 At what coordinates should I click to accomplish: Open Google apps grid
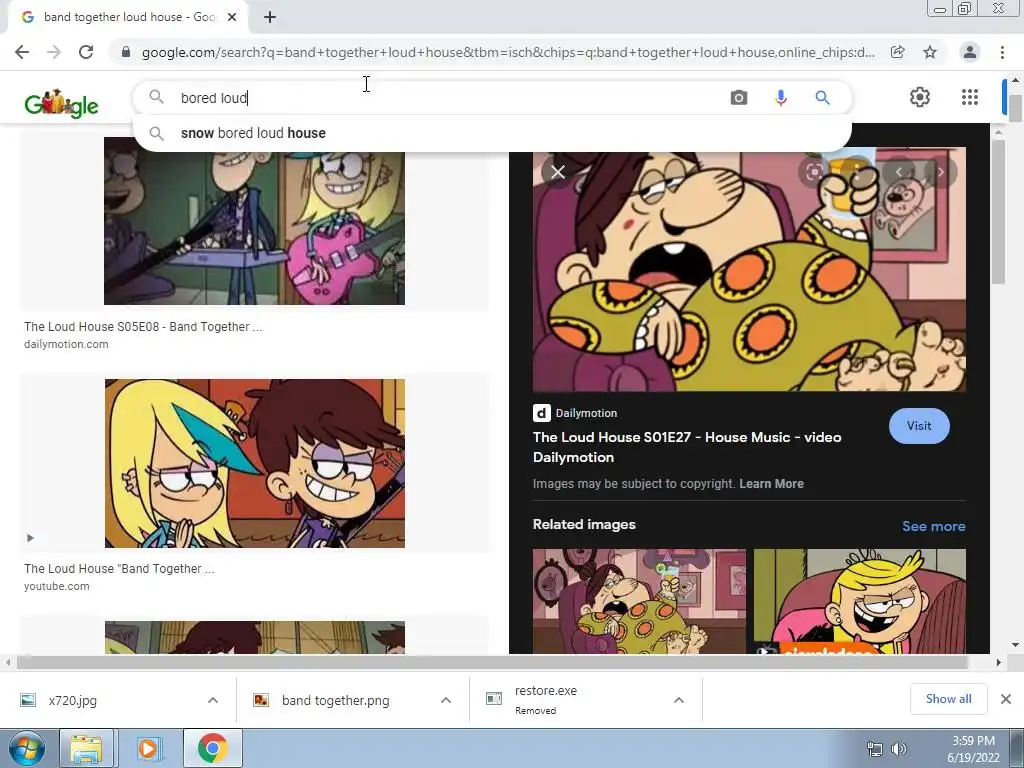coord(970,97)
